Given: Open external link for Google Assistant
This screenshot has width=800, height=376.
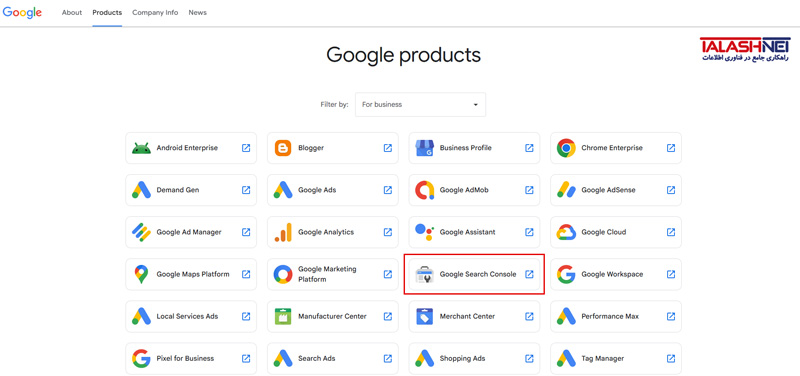Looking at the screenshot, I should point(529,232).
